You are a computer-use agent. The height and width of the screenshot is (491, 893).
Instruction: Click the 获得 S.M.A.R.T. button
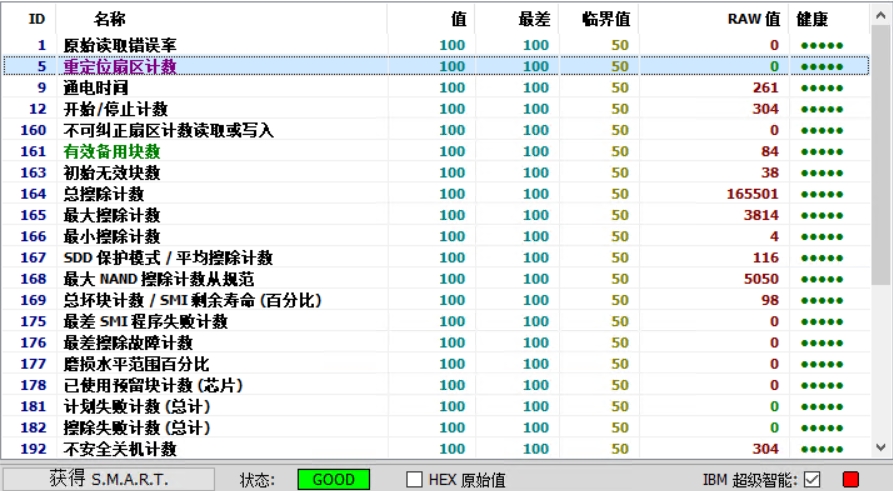[108, 479]
